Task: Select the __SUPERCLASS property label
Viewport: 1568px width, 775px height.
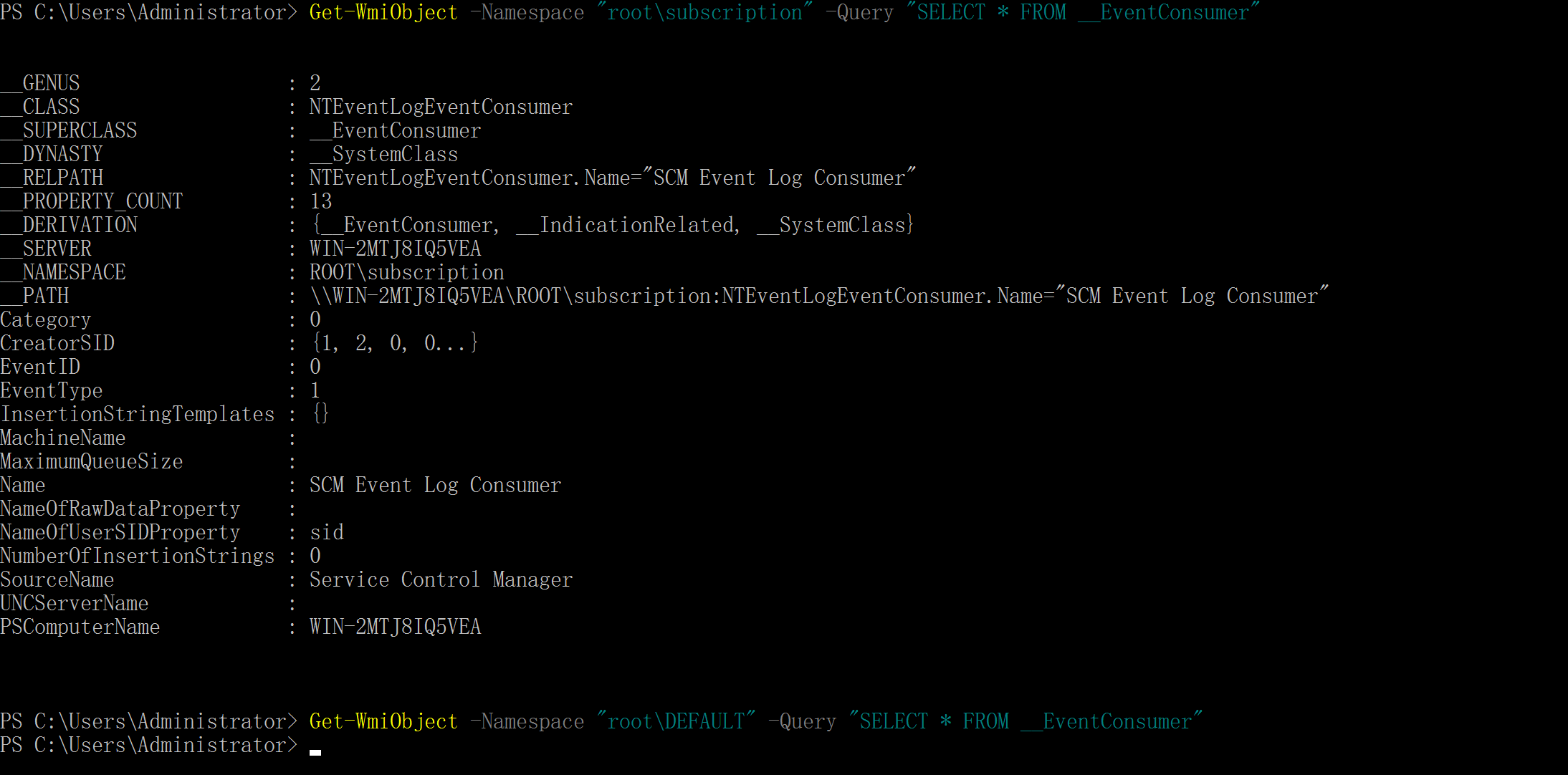Action: pos(69,130)
